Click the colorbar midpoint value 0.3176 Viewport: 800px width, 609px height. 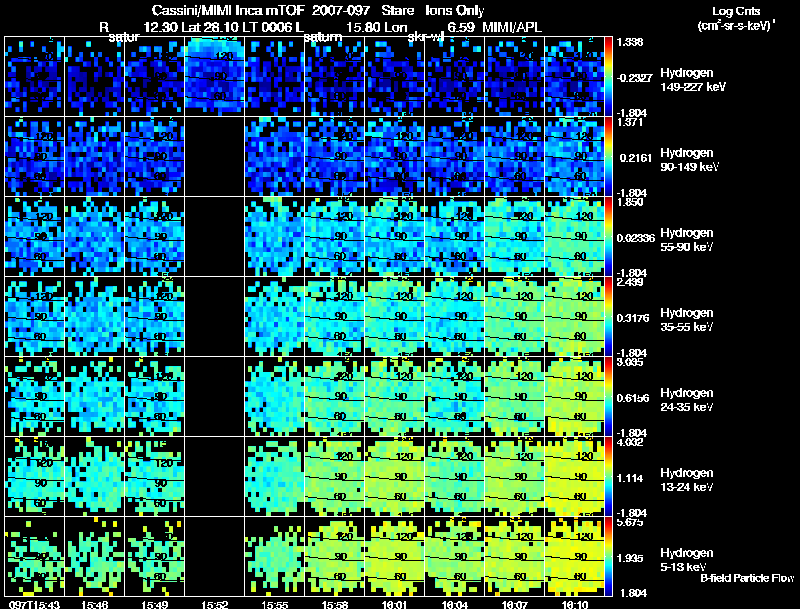pos(633,318)
